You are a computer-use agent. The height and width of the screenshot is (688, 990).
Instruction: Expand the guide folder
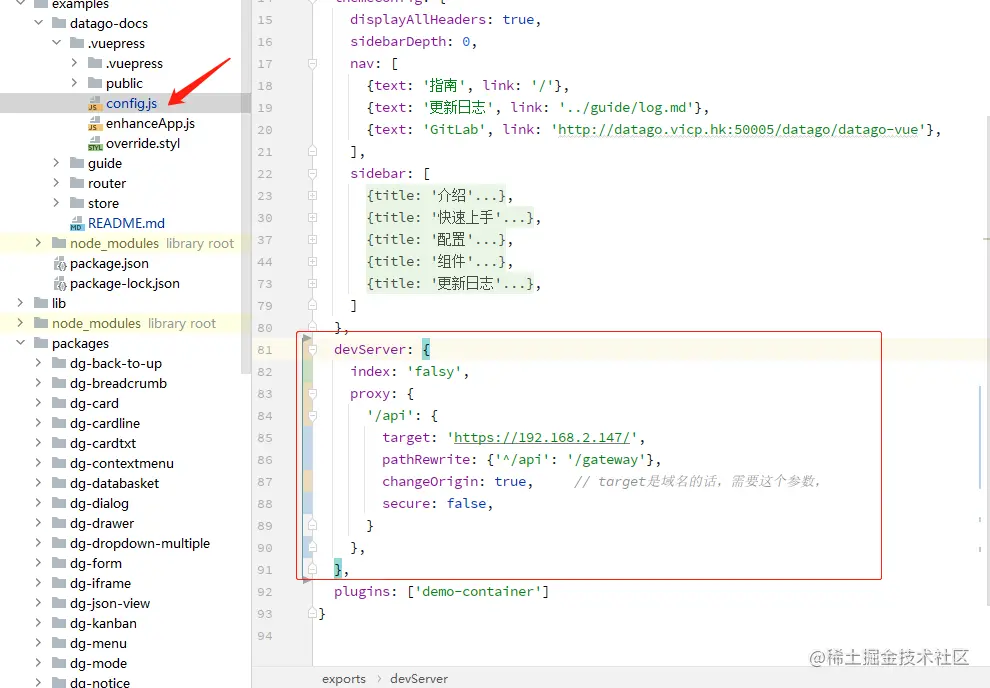click(56, 163)
